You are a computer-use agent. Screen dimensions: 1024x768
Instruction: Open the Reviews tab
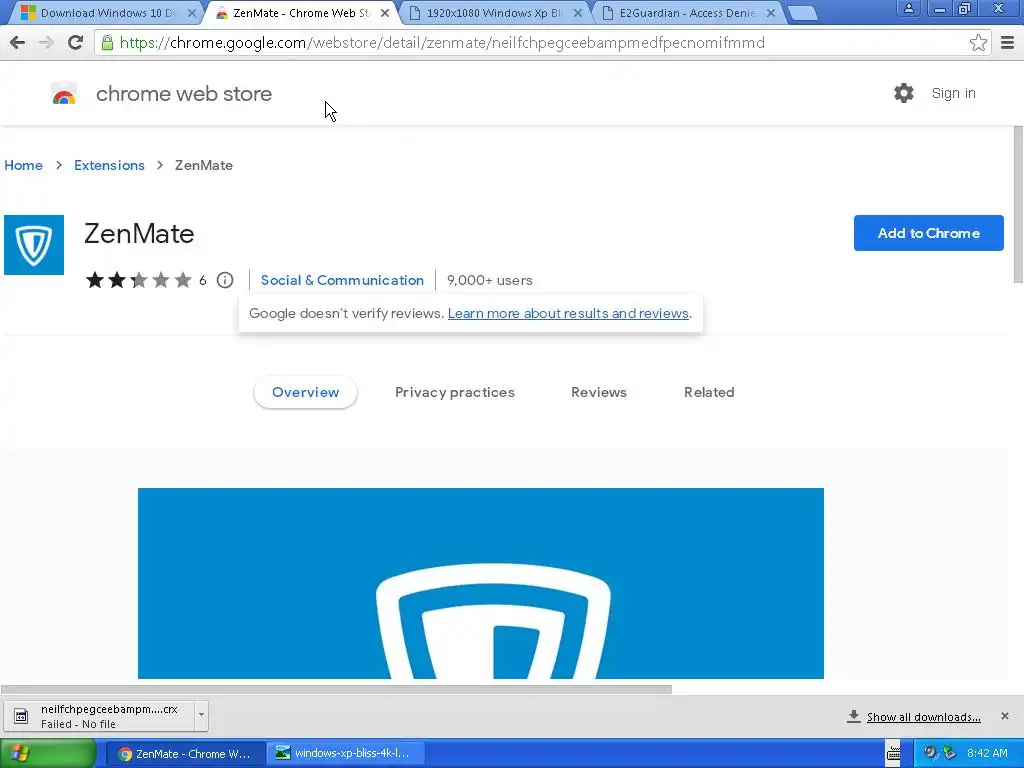click(x=599, y=392)
